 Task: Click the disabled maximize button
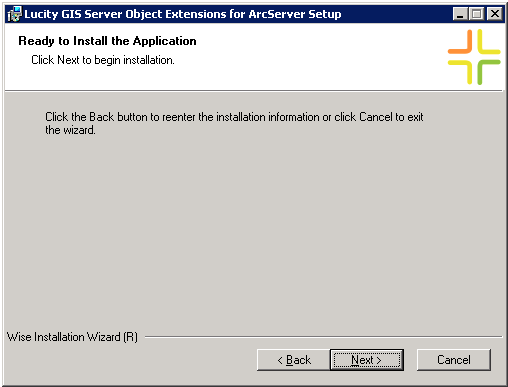click(477, 14)
